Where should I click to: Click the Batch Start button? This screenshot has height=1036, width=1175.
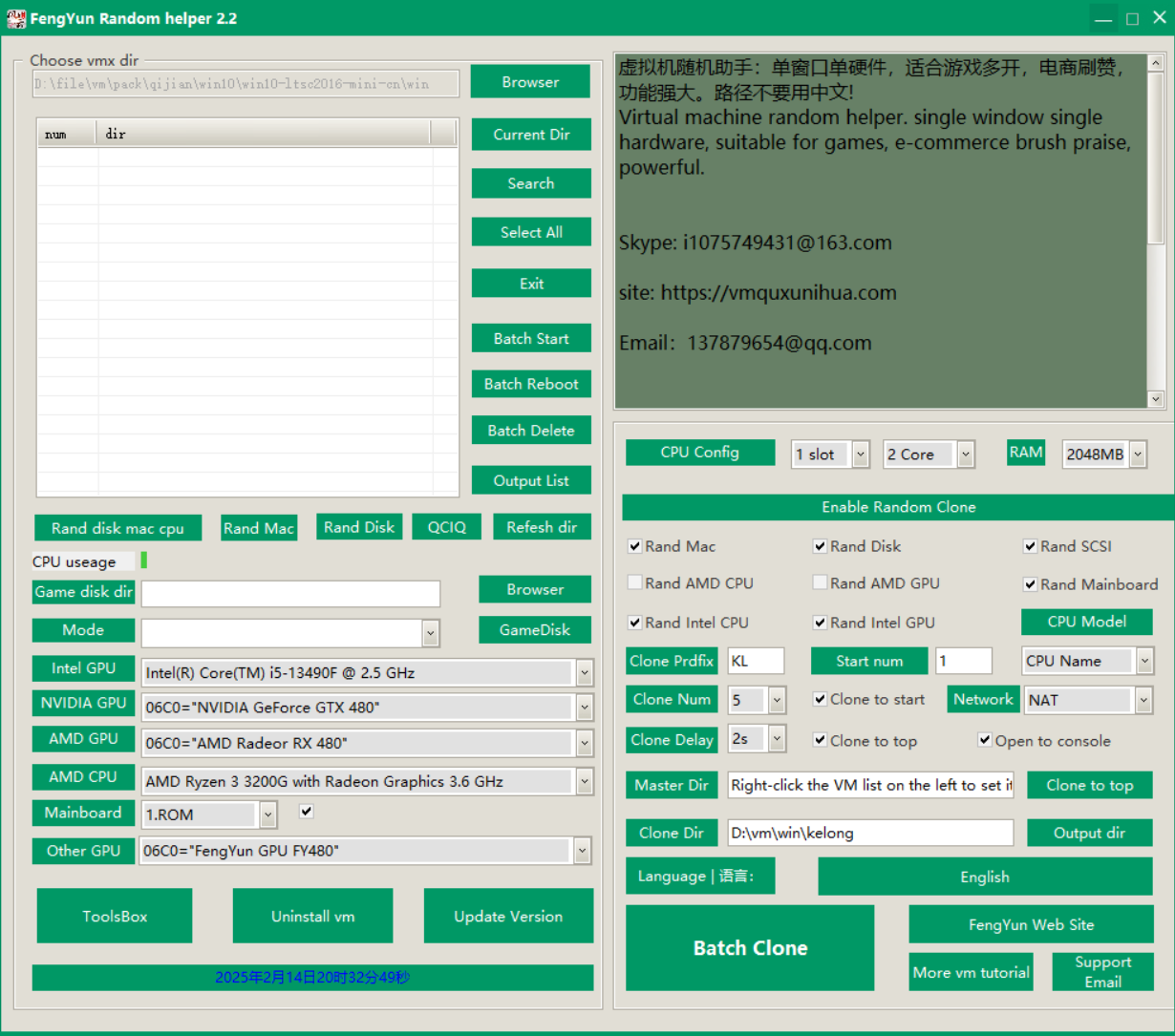click(531, 338)
